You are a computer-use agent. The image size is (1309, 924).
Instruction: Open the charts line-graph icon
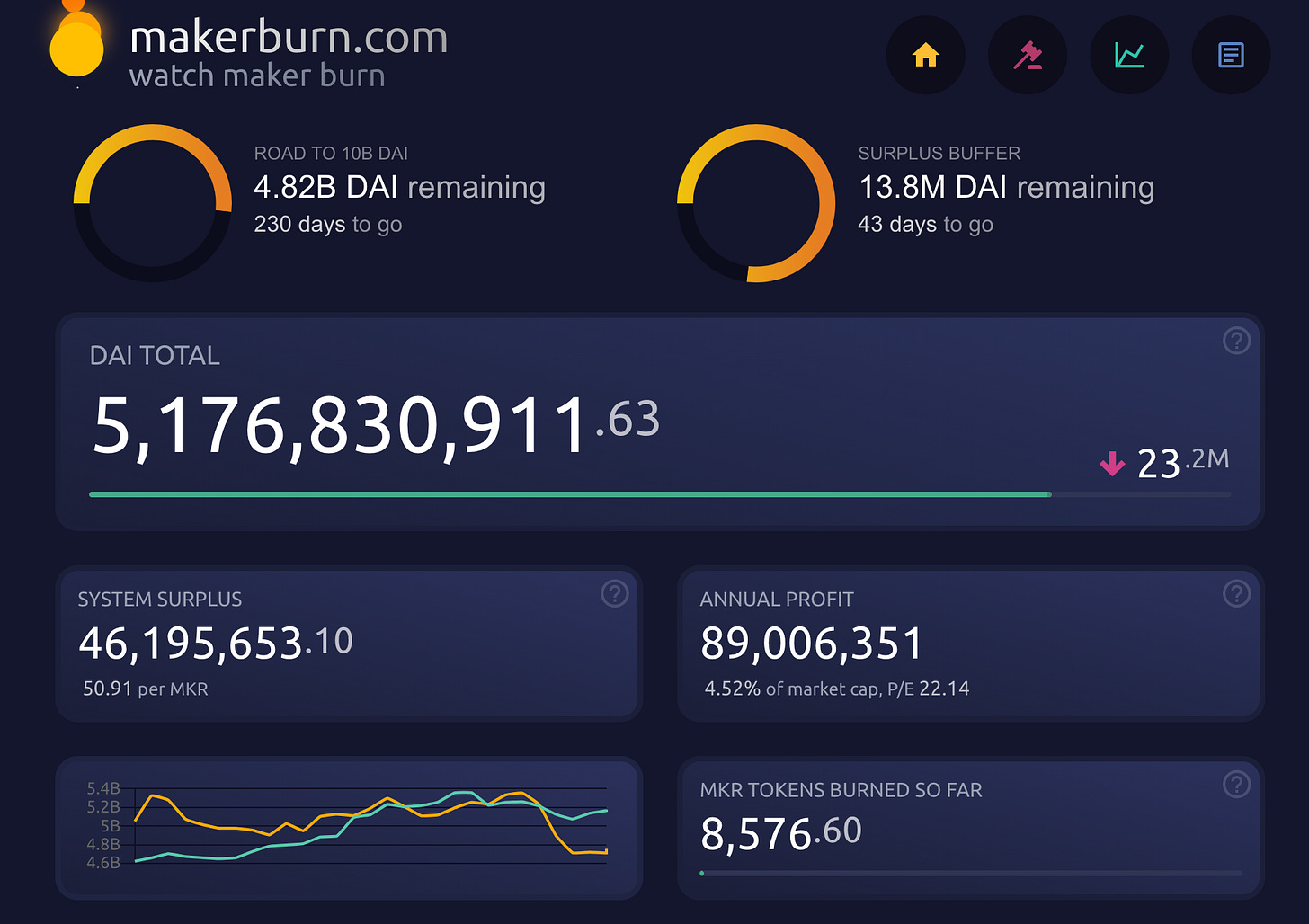(1129, 56)
